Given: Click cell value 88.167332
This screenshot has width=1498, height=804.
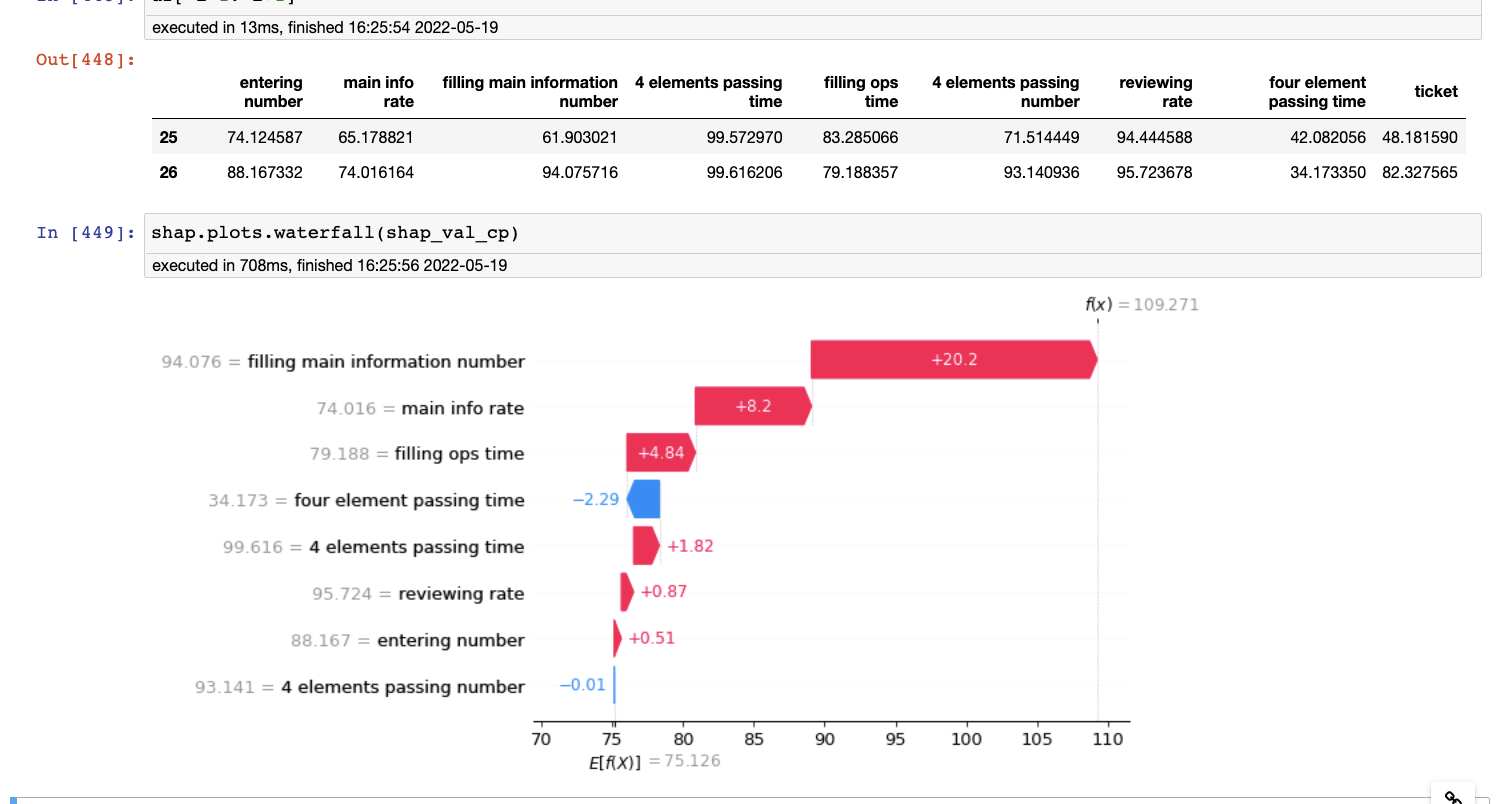Looking at the screenshot, I should (265, 172).
